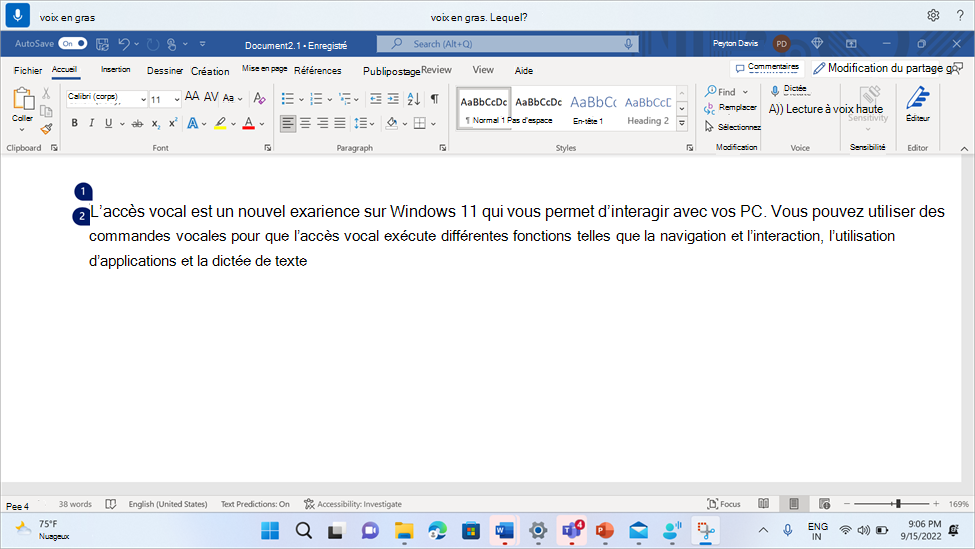Click the Coller paste icon
The height and width of the screenshot is (549, 975).
point(23,99)
